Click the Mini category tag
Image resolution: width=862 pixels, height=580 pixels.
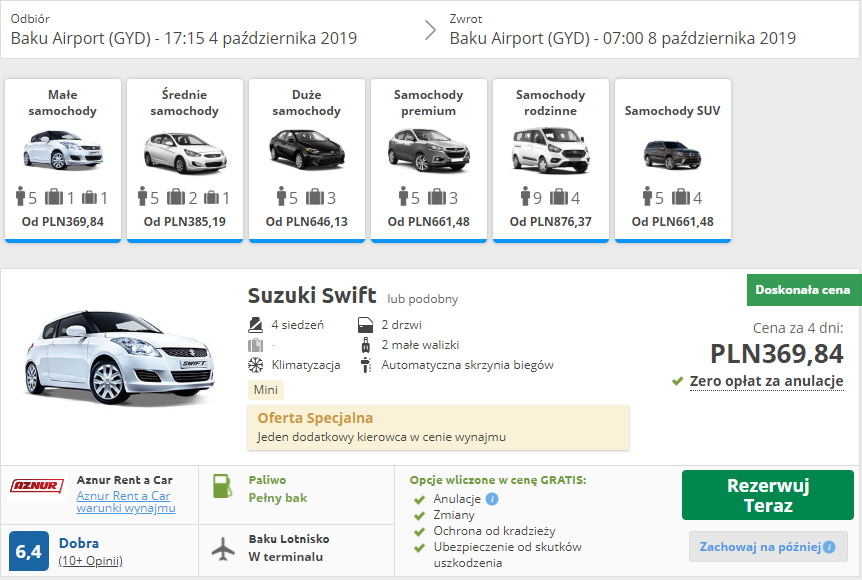coord(266,390)
